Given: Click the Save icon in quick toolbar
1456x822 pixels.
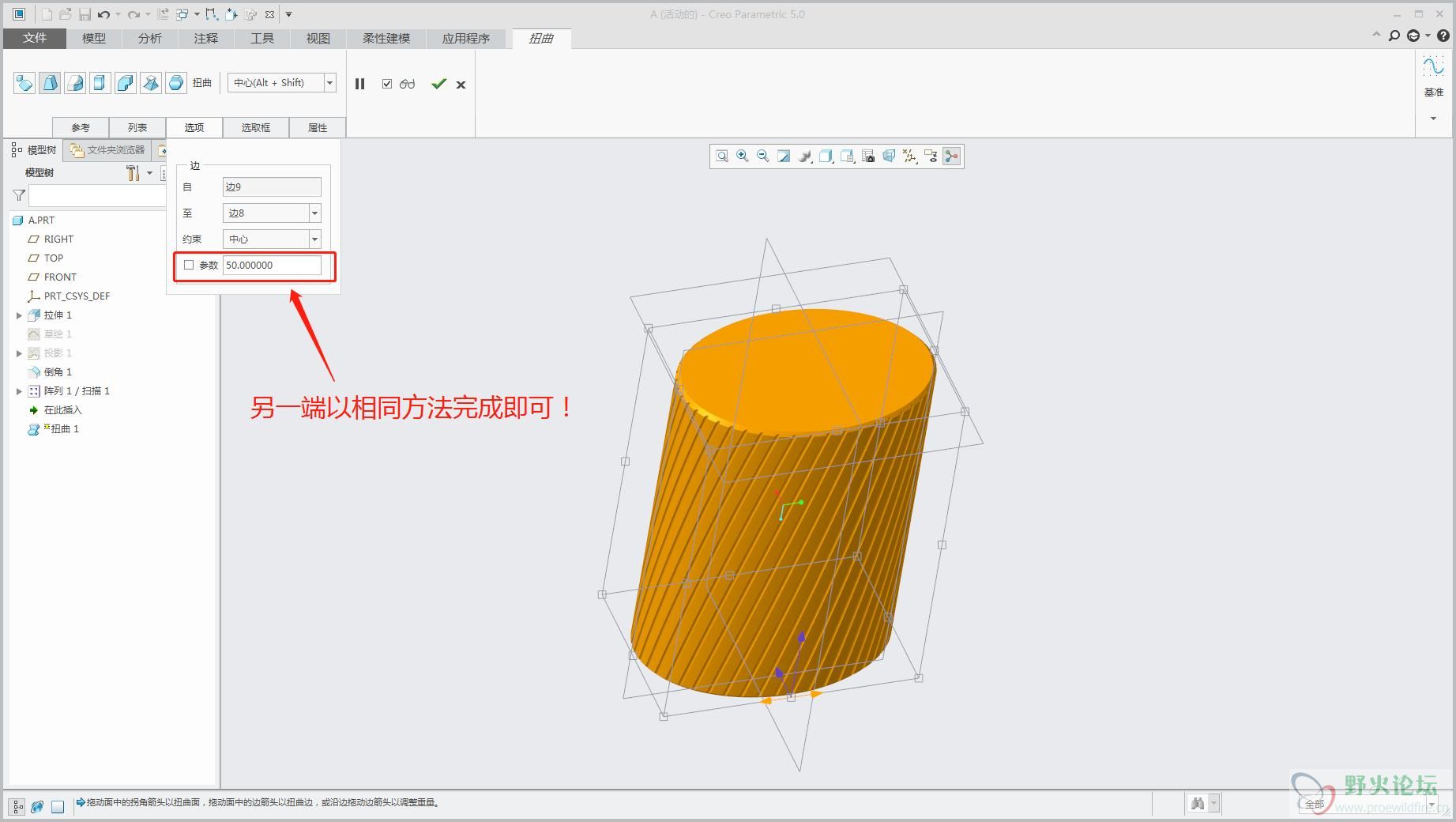Looking at the screenshot, I should click(85, 14).
